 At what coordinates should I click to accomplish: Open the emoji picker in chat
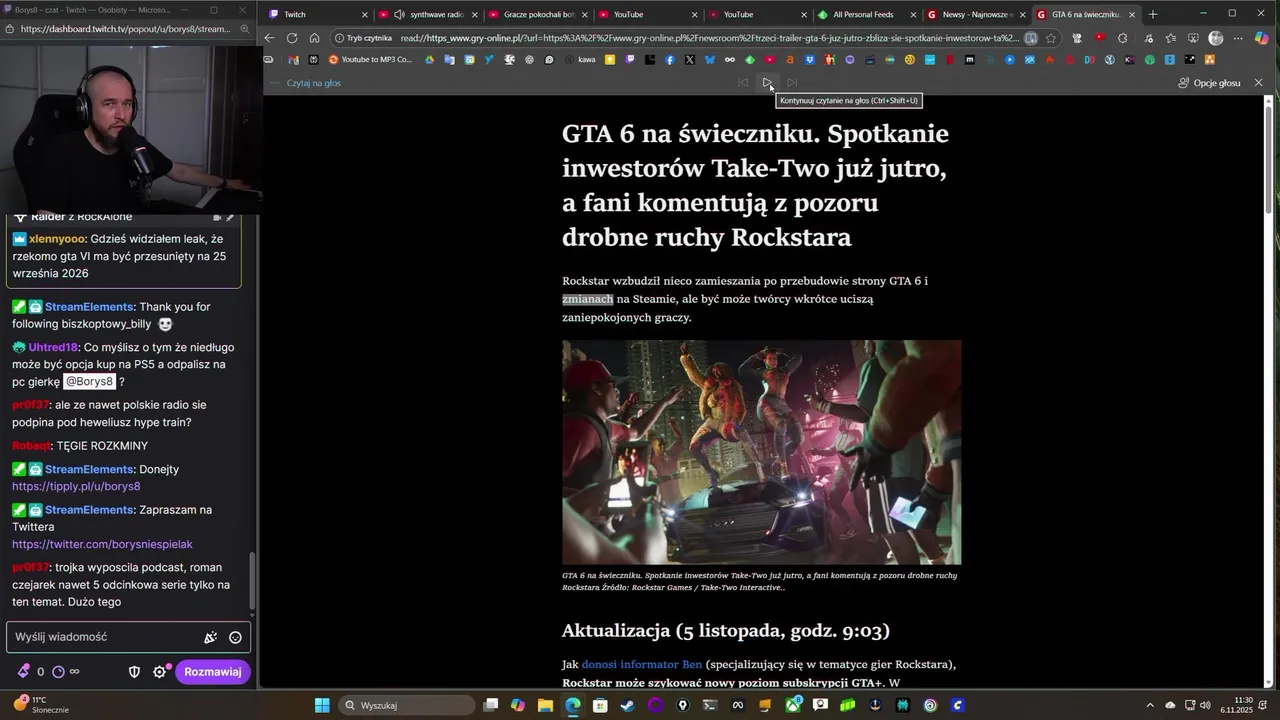[235, 637]
